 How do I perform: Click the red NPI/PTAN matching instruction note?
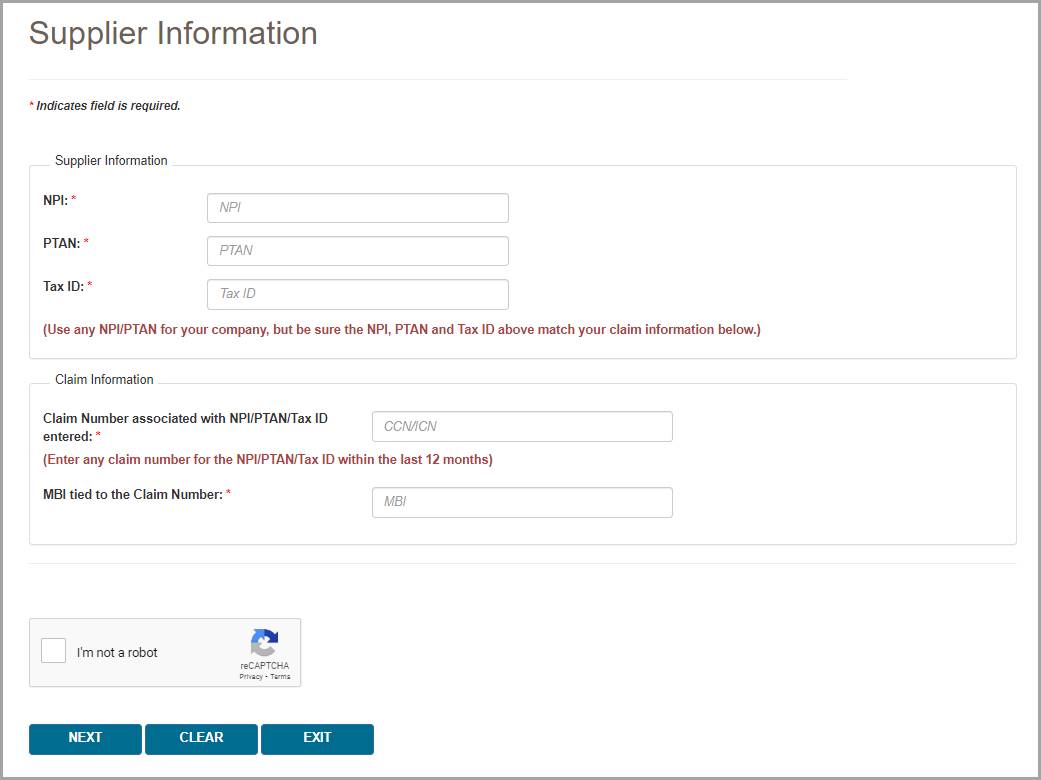(x=401, y=330)
